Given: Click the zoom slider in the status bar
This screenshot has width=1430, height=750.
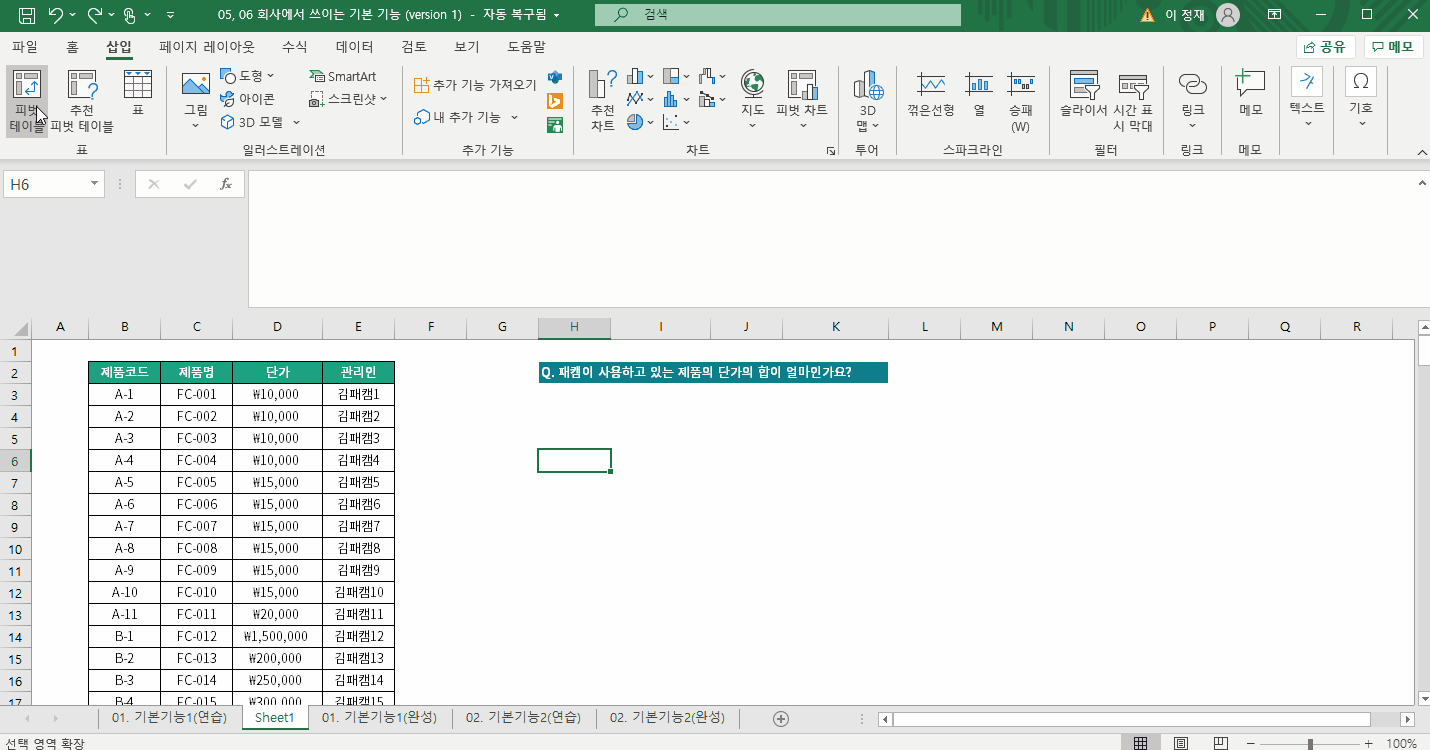Looking at the screenshot, I should pos(1311,744).
